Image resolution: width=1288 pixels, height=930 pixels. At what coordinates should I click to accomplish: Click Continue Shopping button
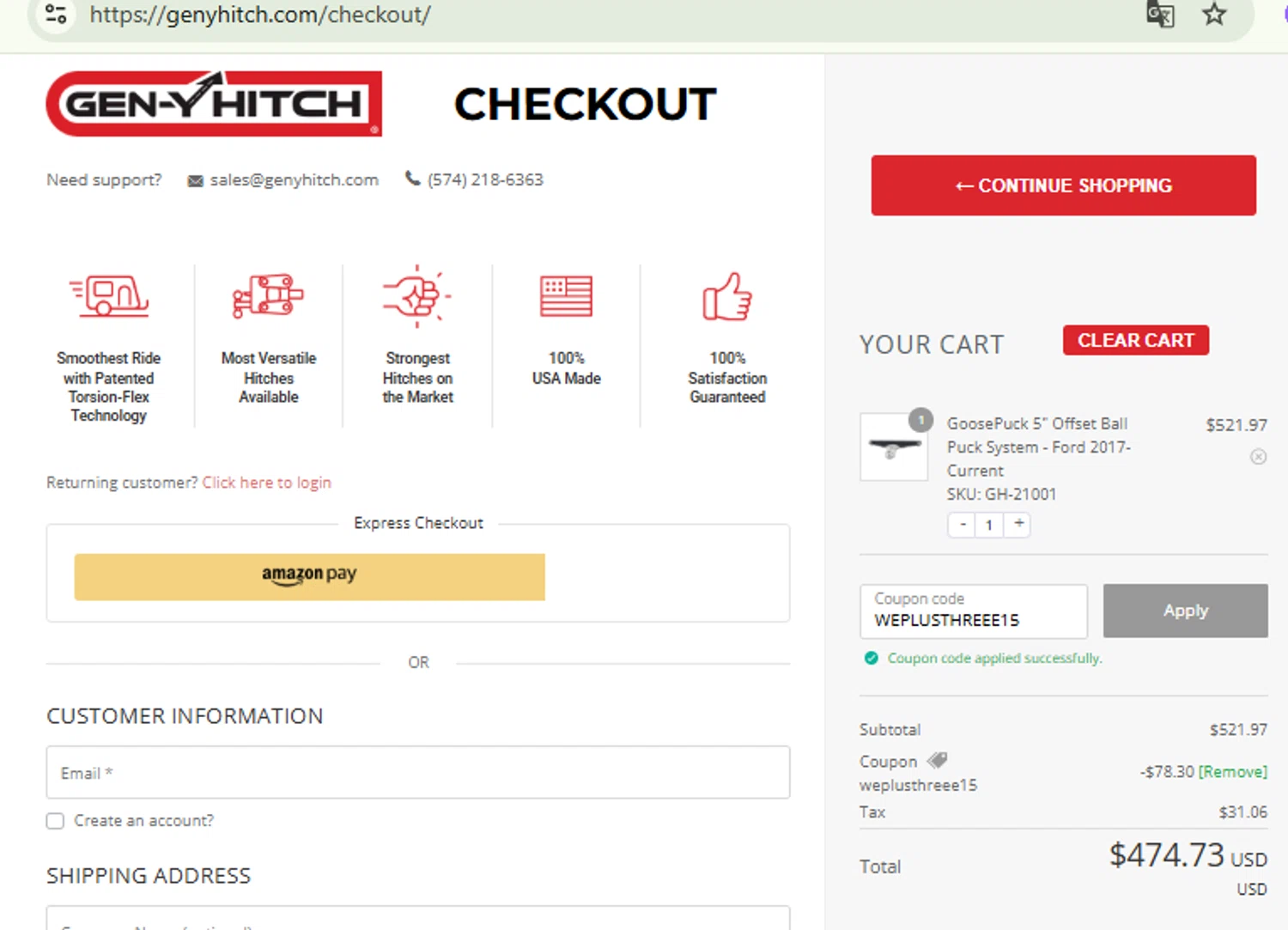click(x=1064, y=185)
